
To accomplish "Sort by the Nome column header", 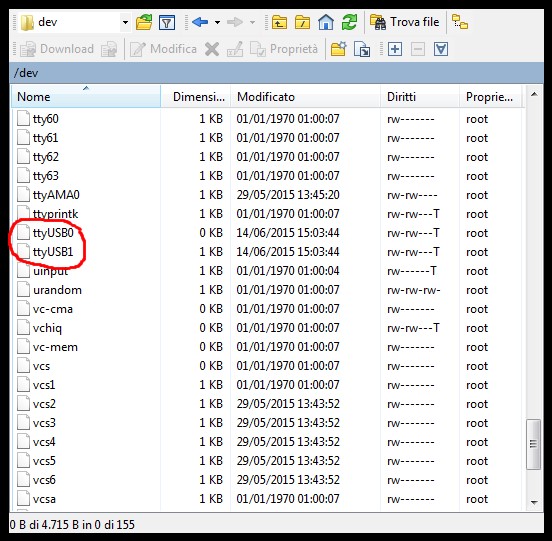I will click(86, 96).
